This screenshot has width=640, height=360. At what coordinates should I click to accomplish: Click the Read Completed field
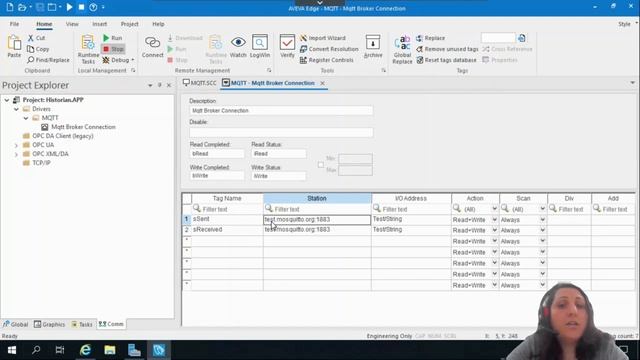(217, 153)
